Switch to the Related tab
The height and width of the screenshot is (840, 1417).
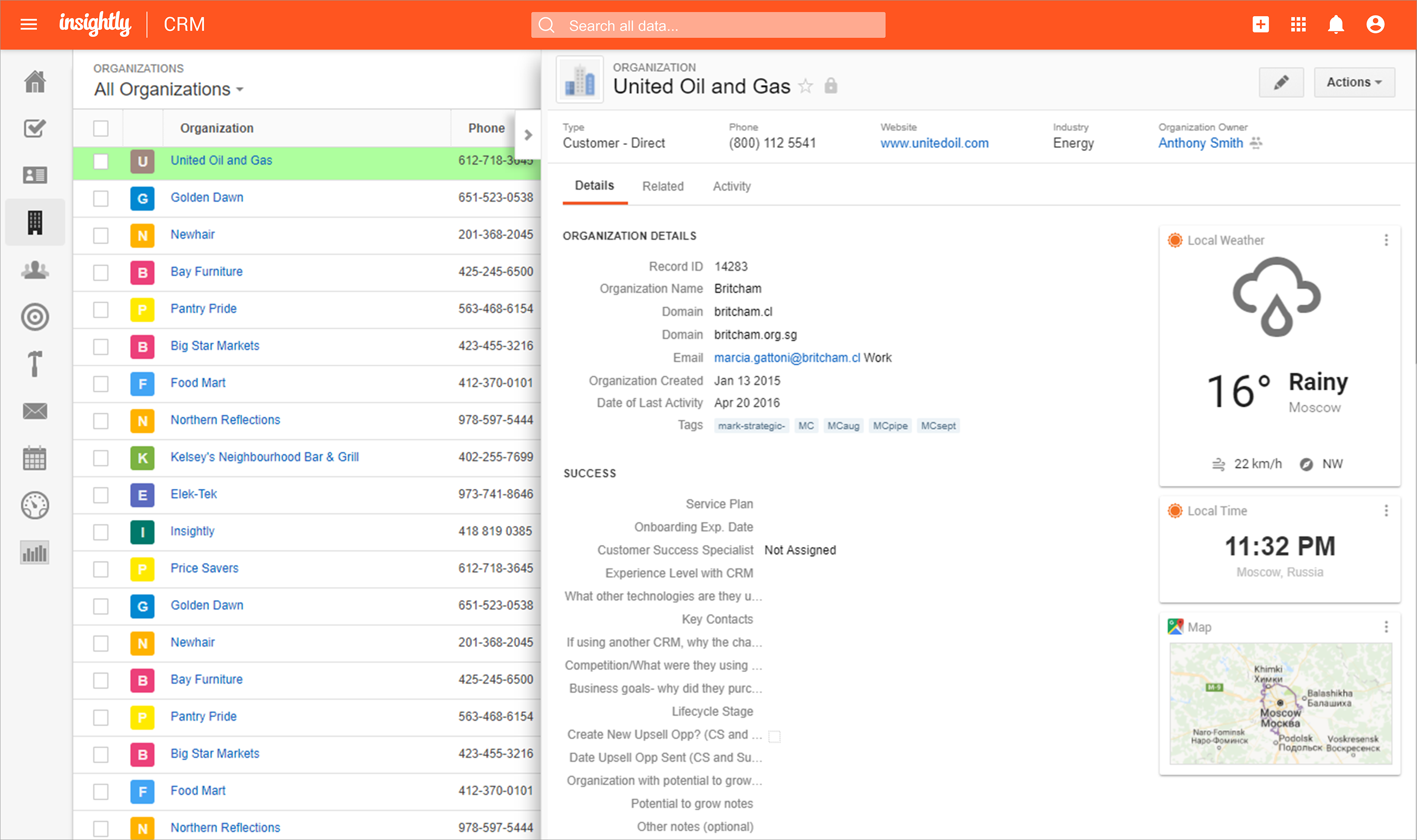(x=663, y=186)
